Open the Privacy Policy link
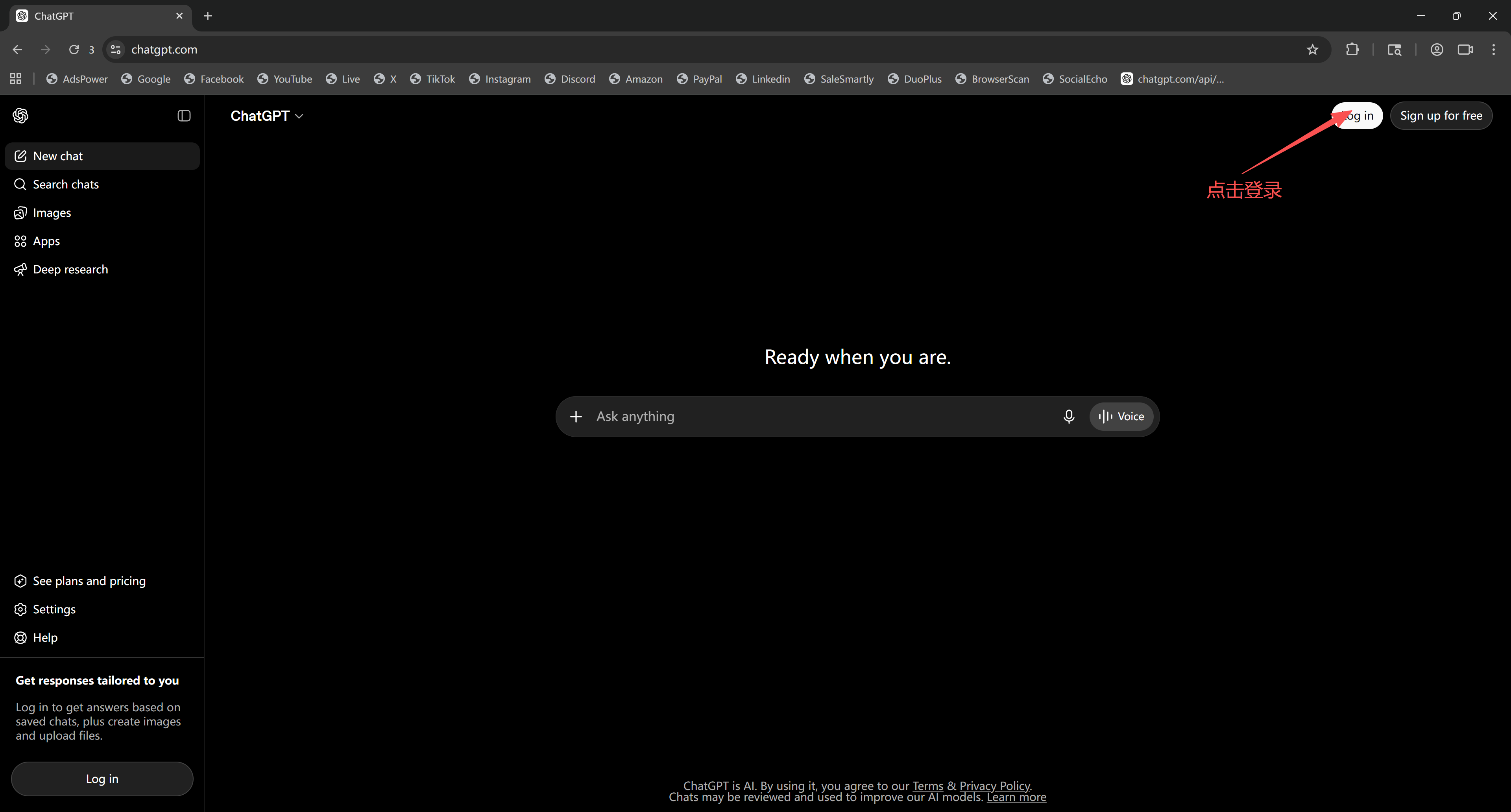This screenshot has width=1511, height=812. click(994, 785)
